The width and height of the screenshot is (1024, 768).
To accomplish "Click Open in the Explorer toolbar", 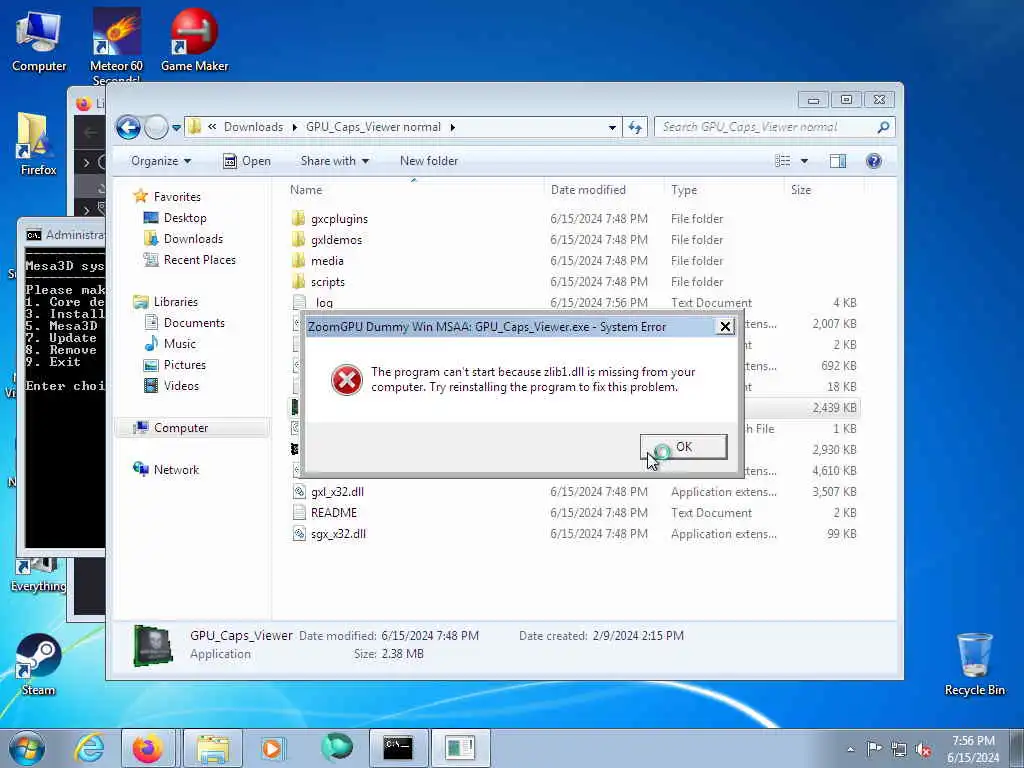I will [247, 161].
